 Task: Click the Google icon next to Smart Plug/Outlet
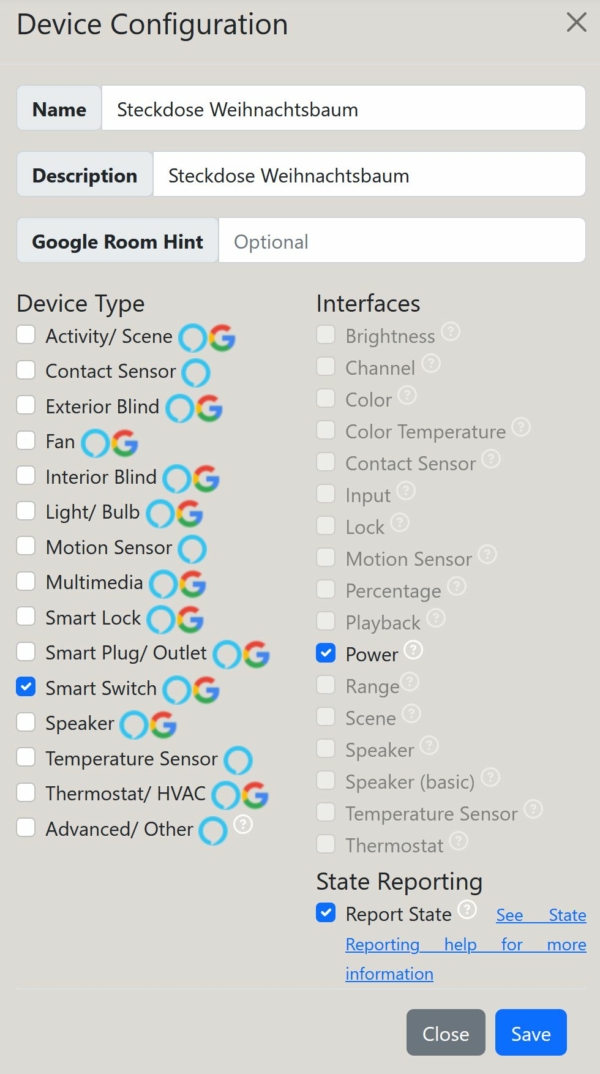(x=256, y=654)
